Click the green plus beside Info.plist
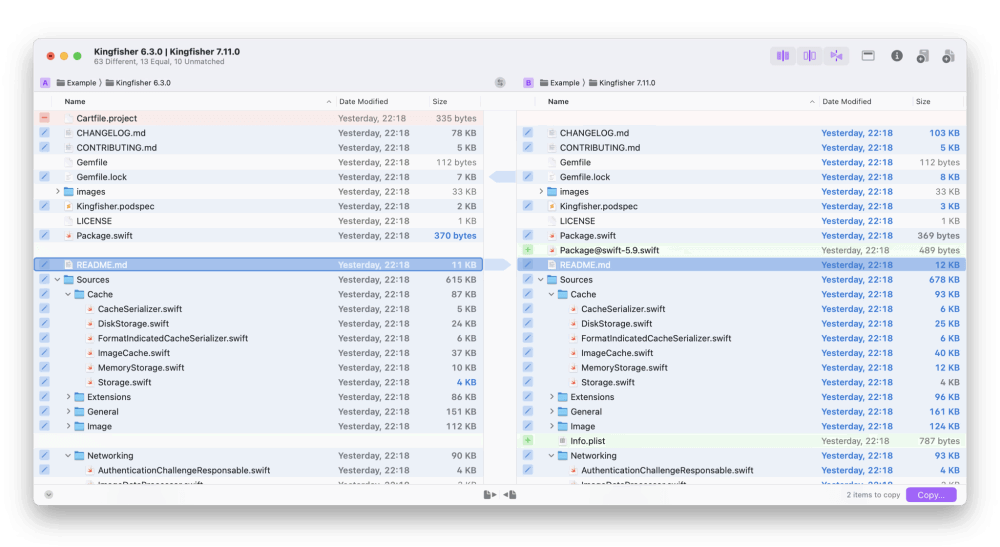The height and width of the screenshot is (547, 1000). point(527,441)
